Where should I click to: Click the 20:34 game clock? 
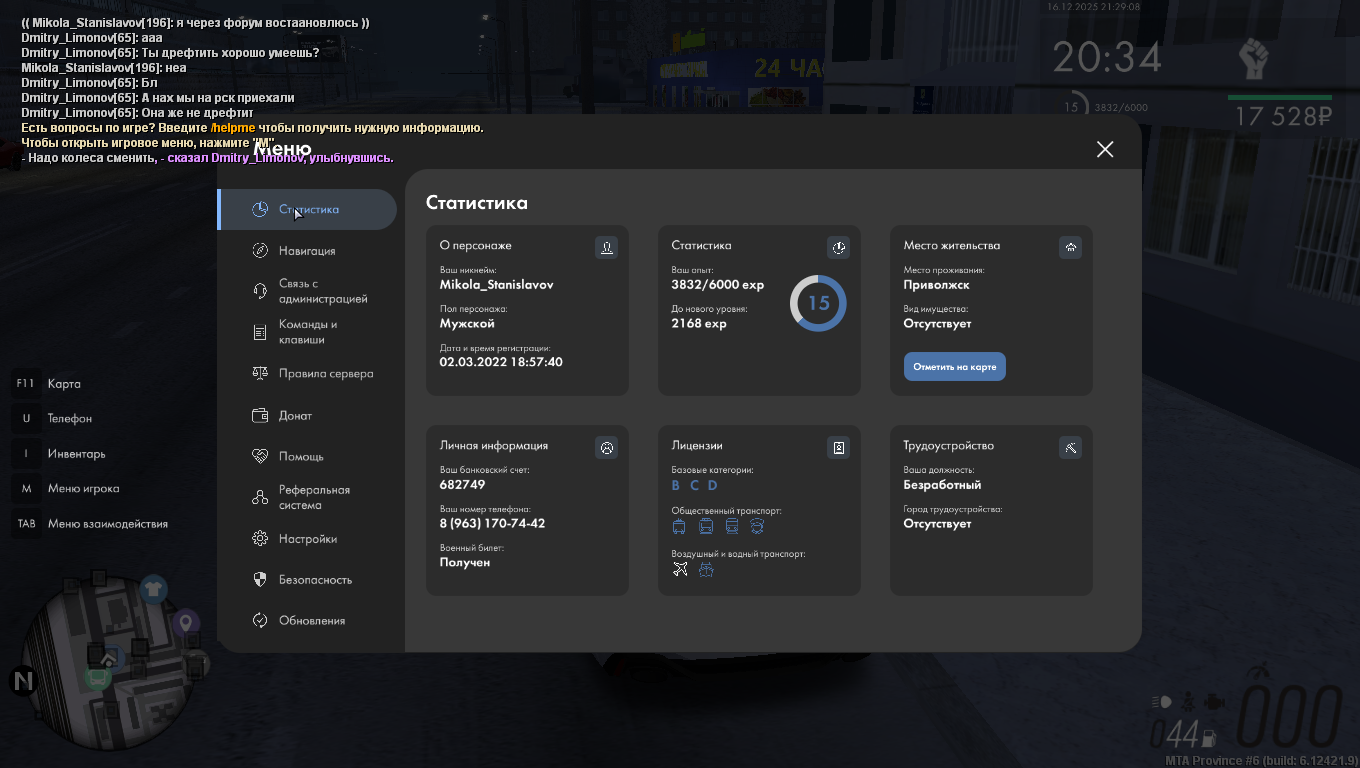[x=1107, y=57]
